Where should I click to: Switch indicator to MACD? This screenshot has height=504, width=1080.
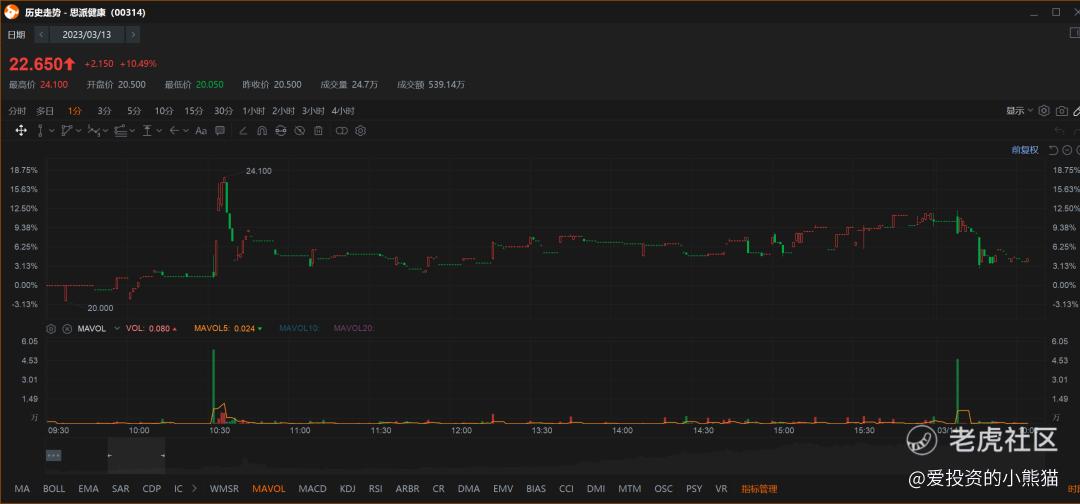click(x=312, y=489)
